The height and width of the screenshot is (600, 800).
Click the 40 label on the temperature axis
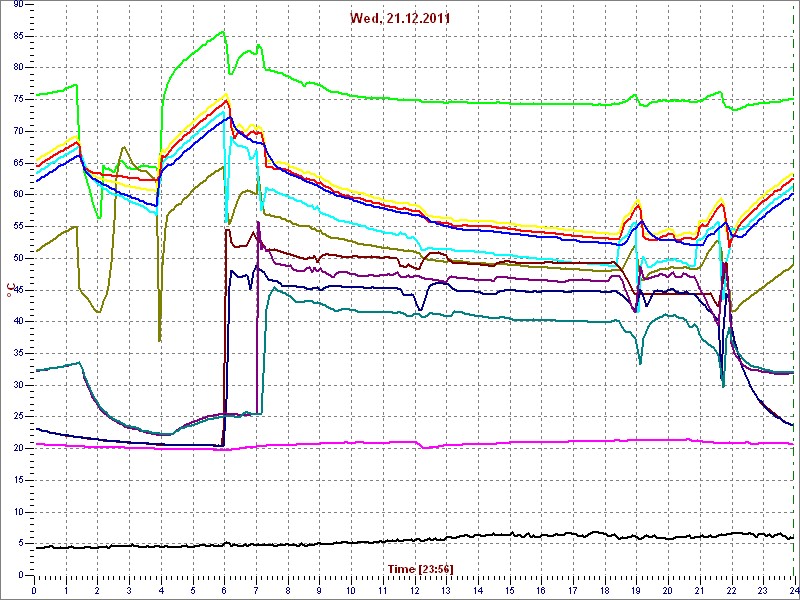pos(17,322)
